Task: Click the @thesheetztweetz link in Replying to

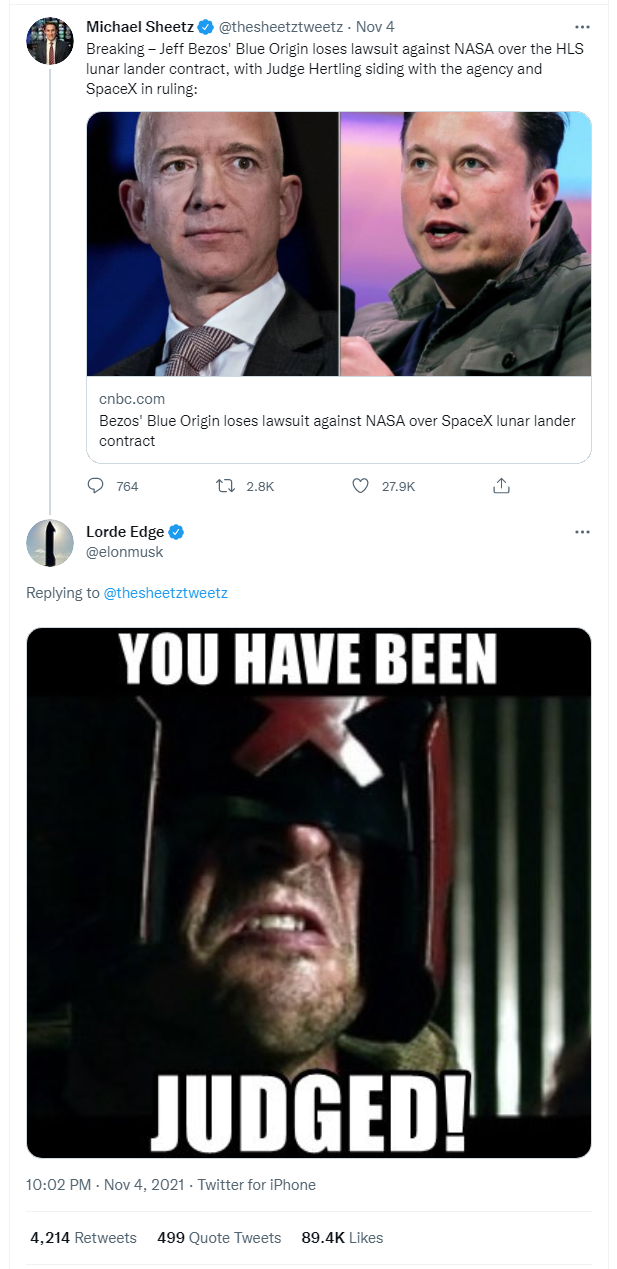Action: coord(166,593)
